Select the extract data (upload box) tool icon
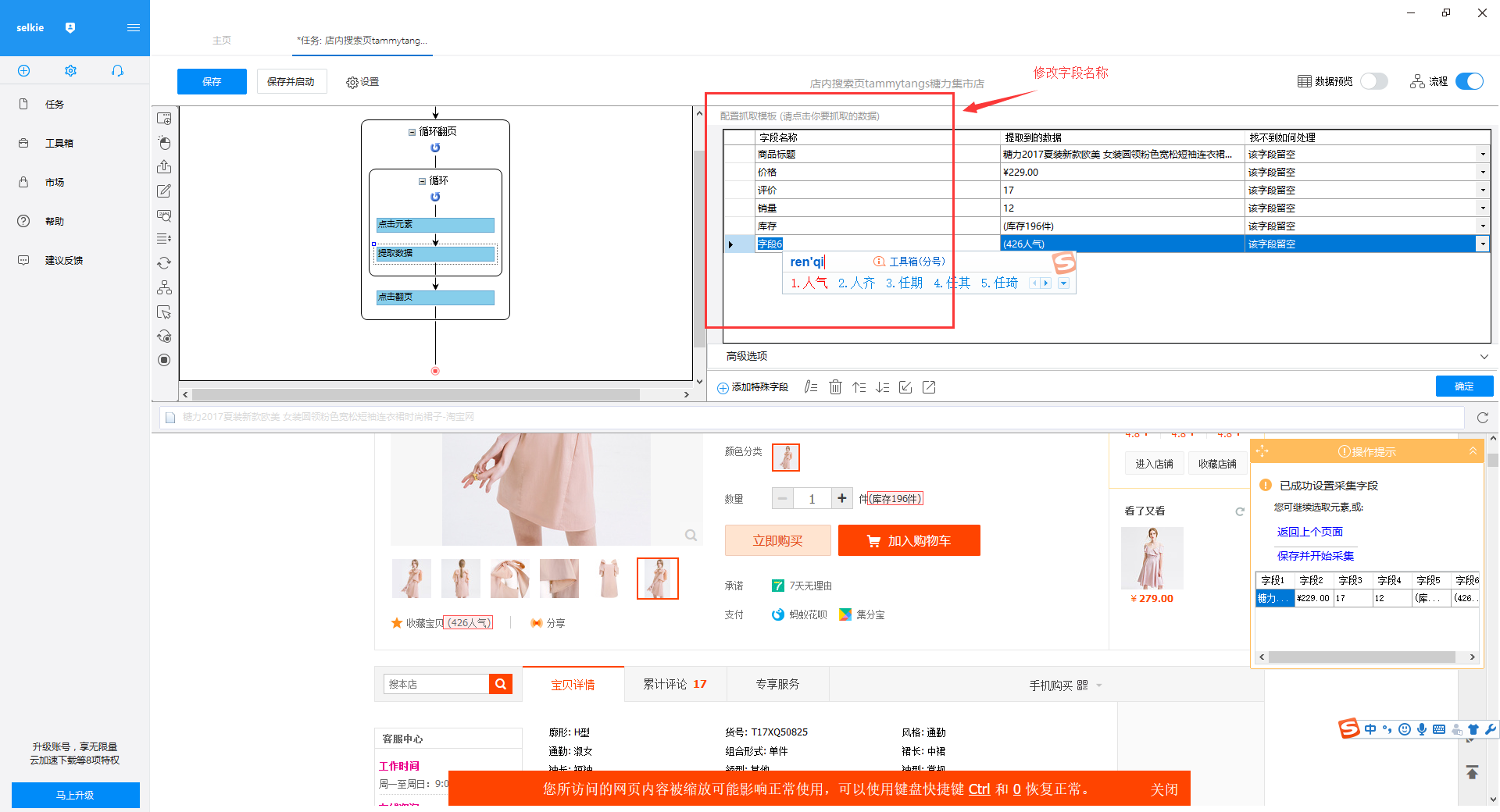This screenshot has width=1500, height=812. click(x=164, y=167)
